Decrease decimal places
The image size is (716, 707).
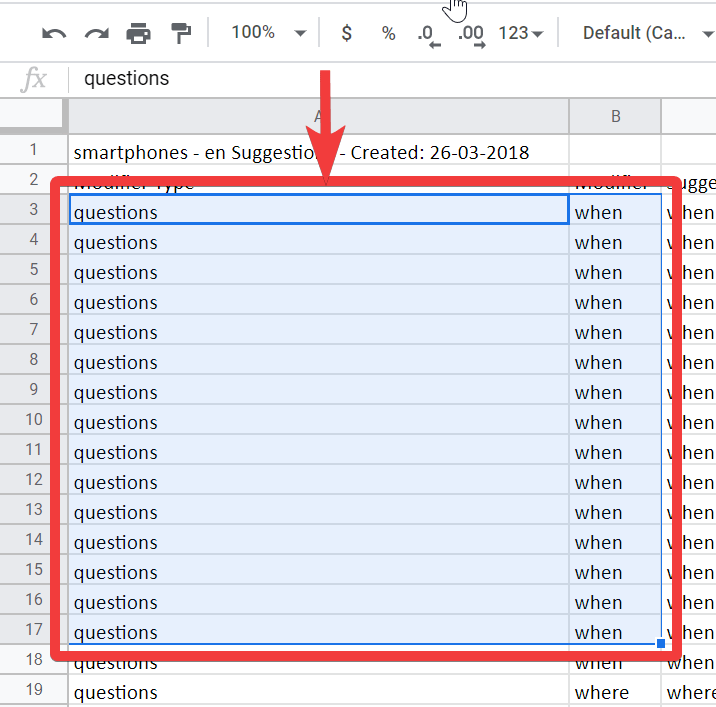pyautogui.click(x=429, y=36)
